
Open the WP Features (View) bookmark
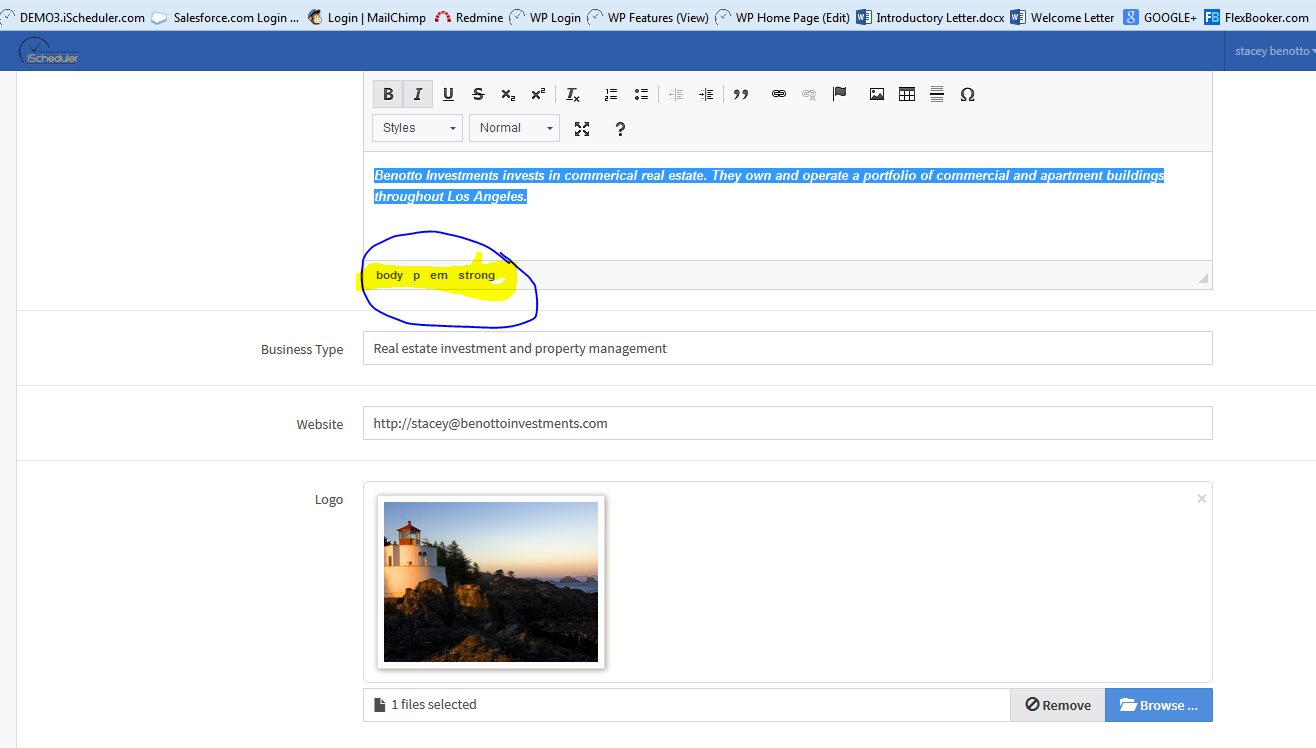(x=649, y=17)
